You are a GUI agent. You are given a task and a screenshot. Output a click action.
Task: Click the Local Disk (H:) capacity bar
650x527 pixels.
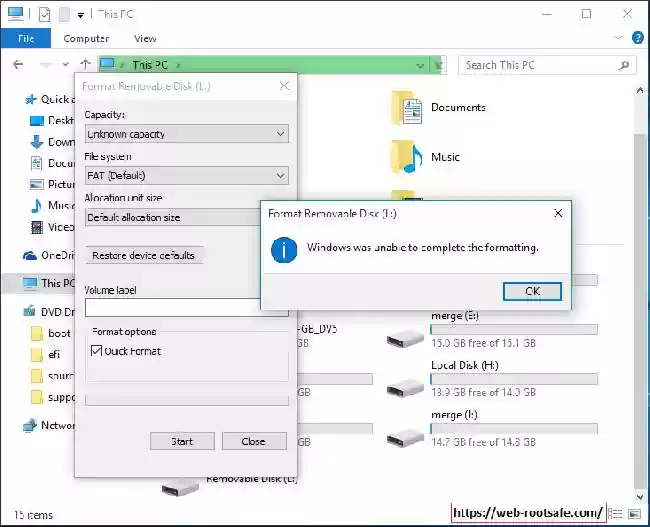tap(514, 379)
